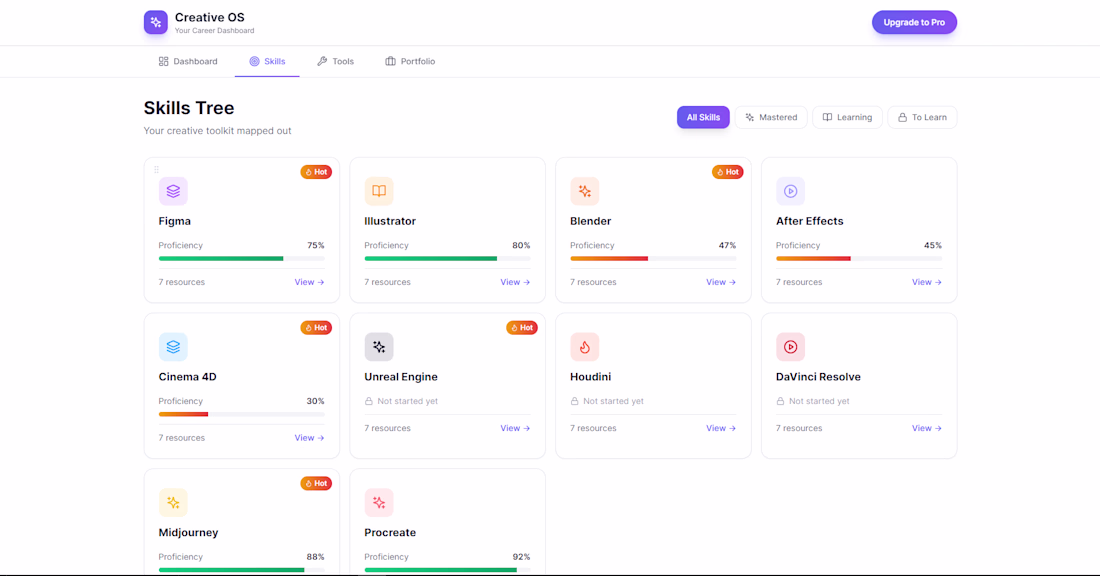Open View link on Illustrator card
The image size is (1100, 576).
[515, 282]
